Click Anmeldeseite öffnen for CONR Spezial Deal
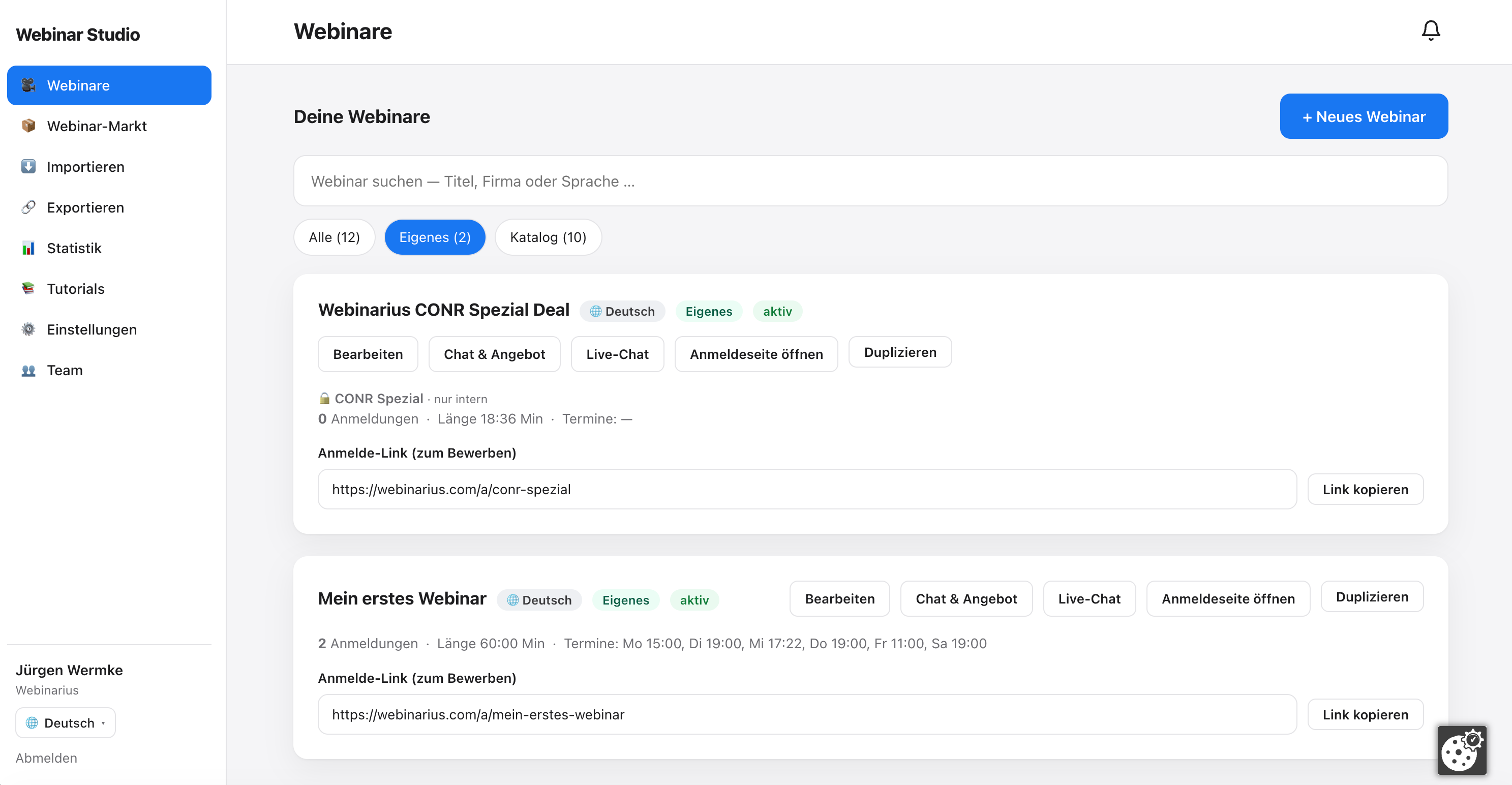This screenshot has height=785, width=1512. (x=756, y=354)
